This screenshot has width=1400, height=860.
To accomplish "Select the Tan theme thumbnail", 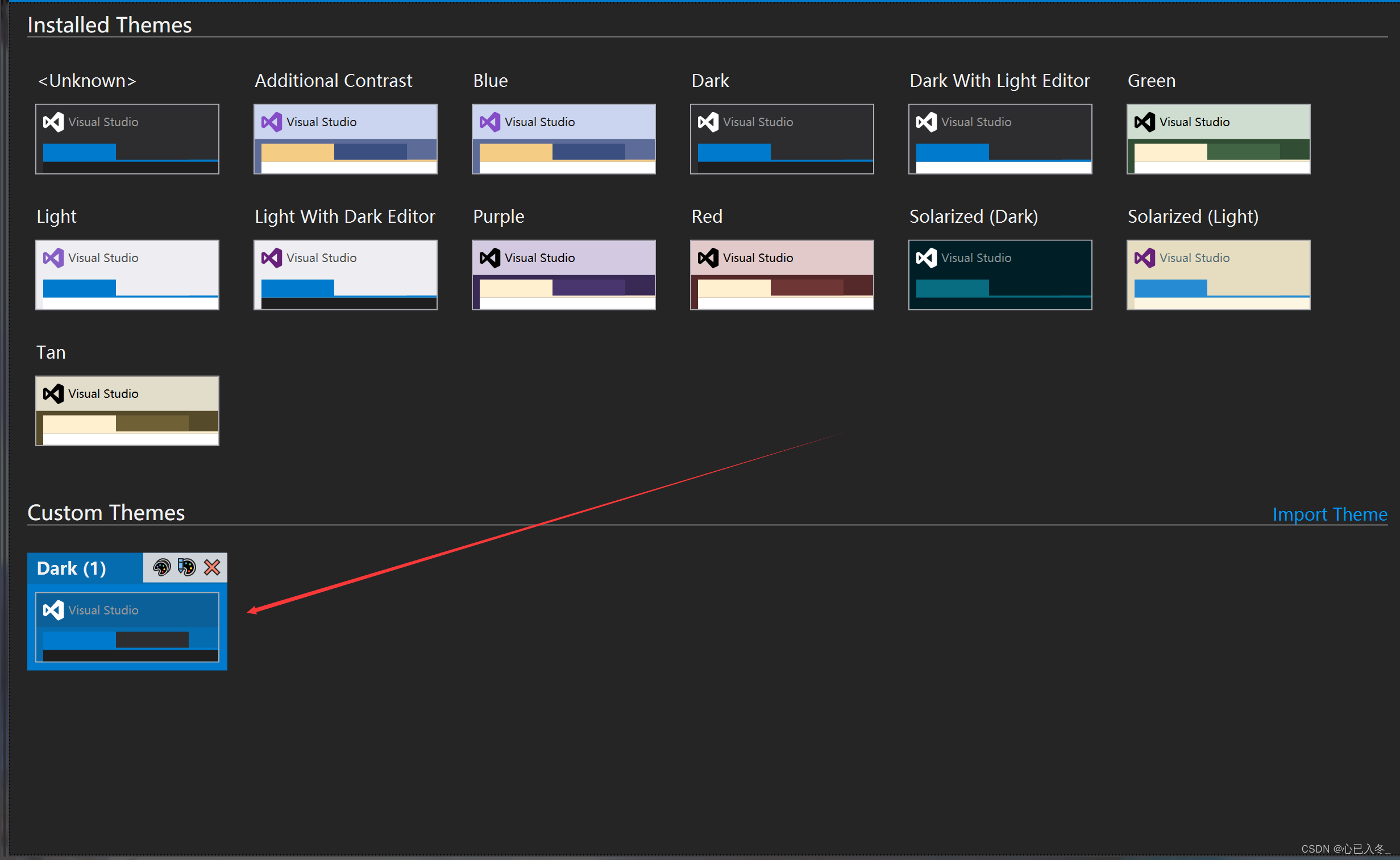I will click(127, 410).
